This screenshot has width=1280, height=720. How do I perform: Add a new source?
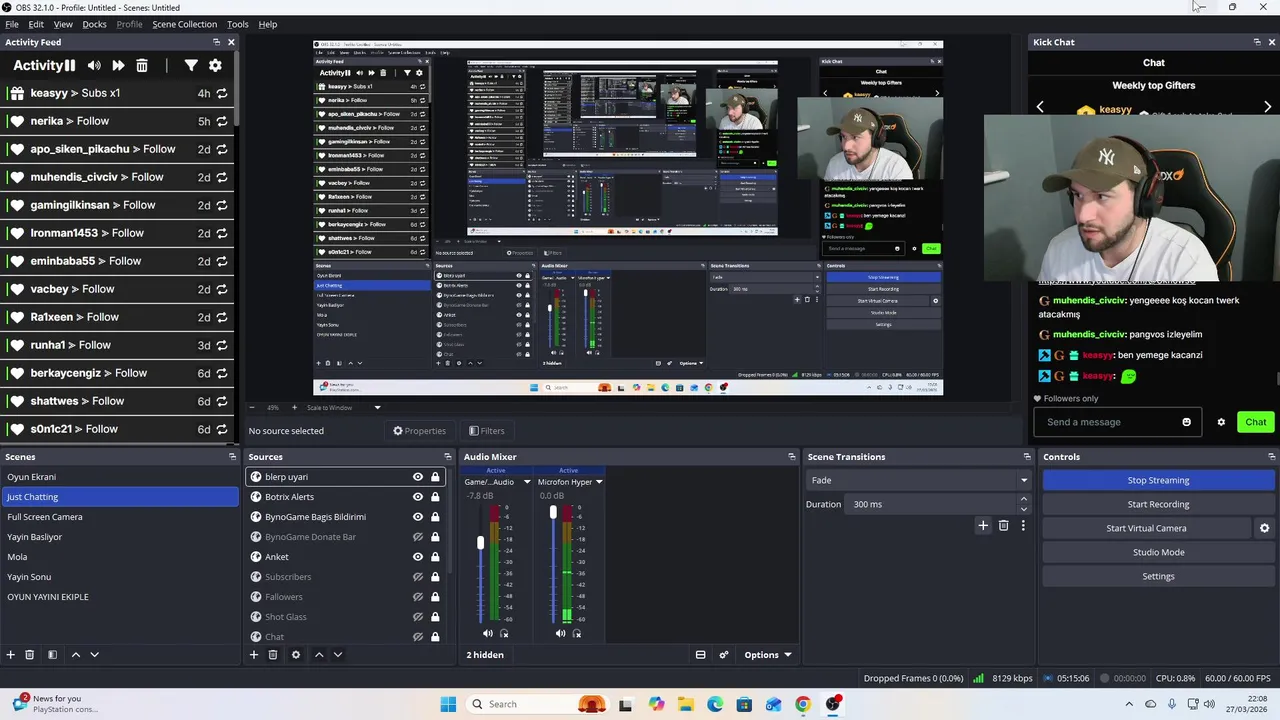click(x=254, y=655)
